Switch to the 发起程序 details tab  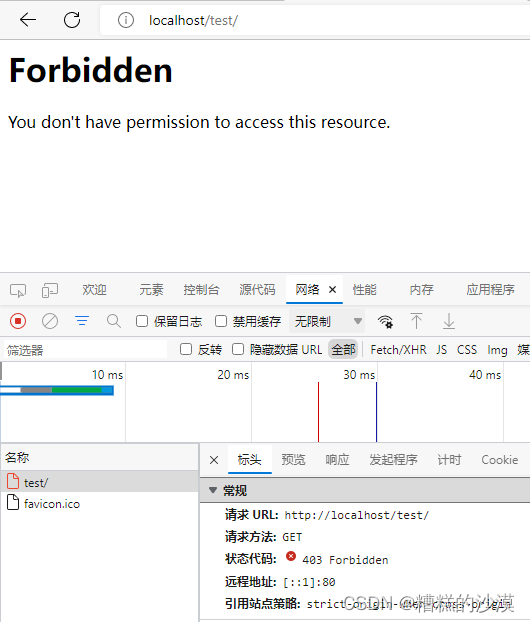coord(393,460)
